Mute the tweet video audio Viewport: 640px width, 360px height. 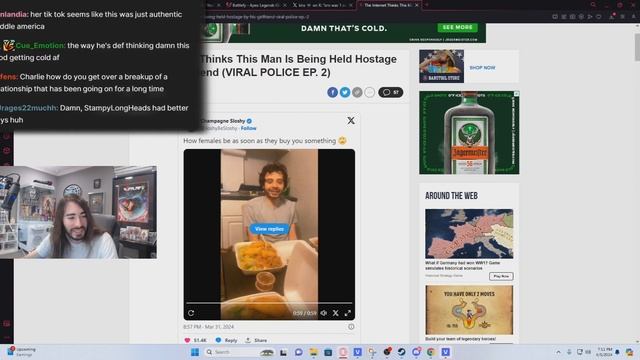coord(324,313)
